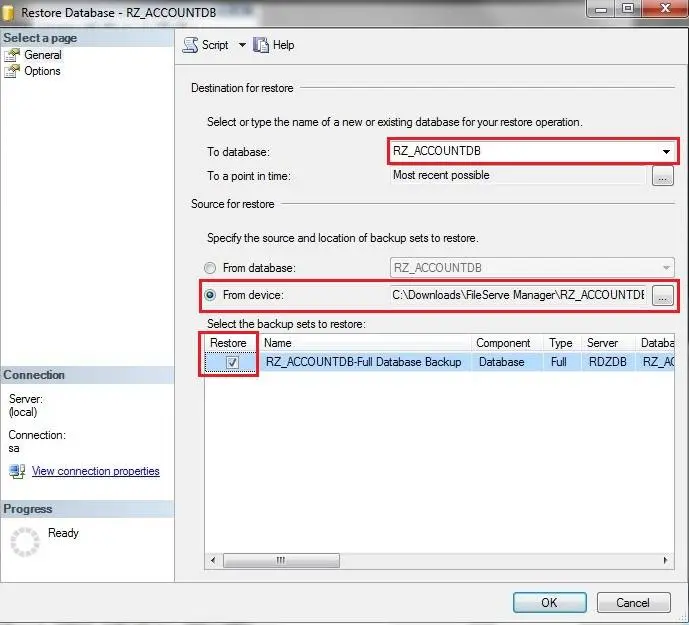Screen dimensions: 689x625
Task: Maximize the Restore Database window
Action: click(x=628, y=8)
